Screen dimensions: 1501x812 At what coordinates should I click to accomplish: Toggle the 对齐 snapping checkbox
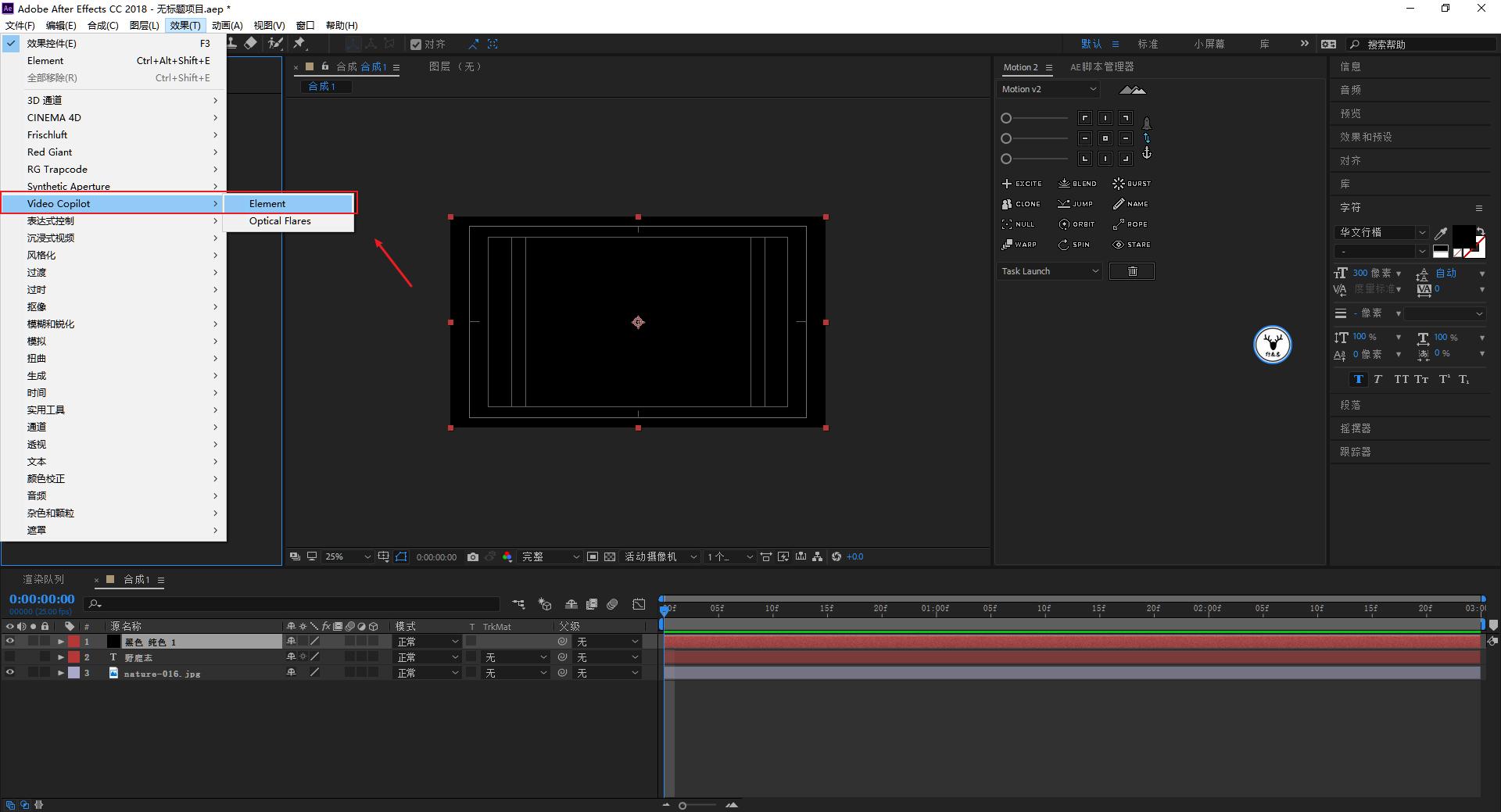416,45
